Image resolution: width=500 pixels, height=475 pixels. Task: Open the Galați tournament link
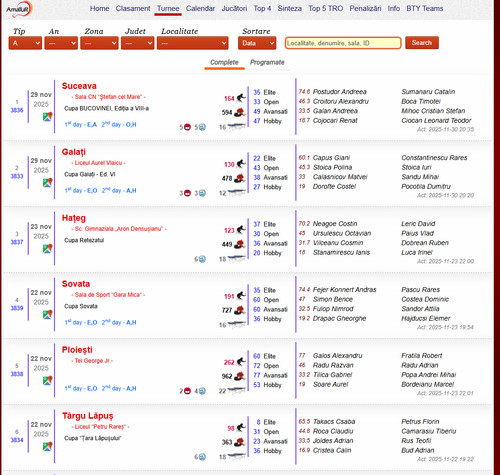(74, 152)
